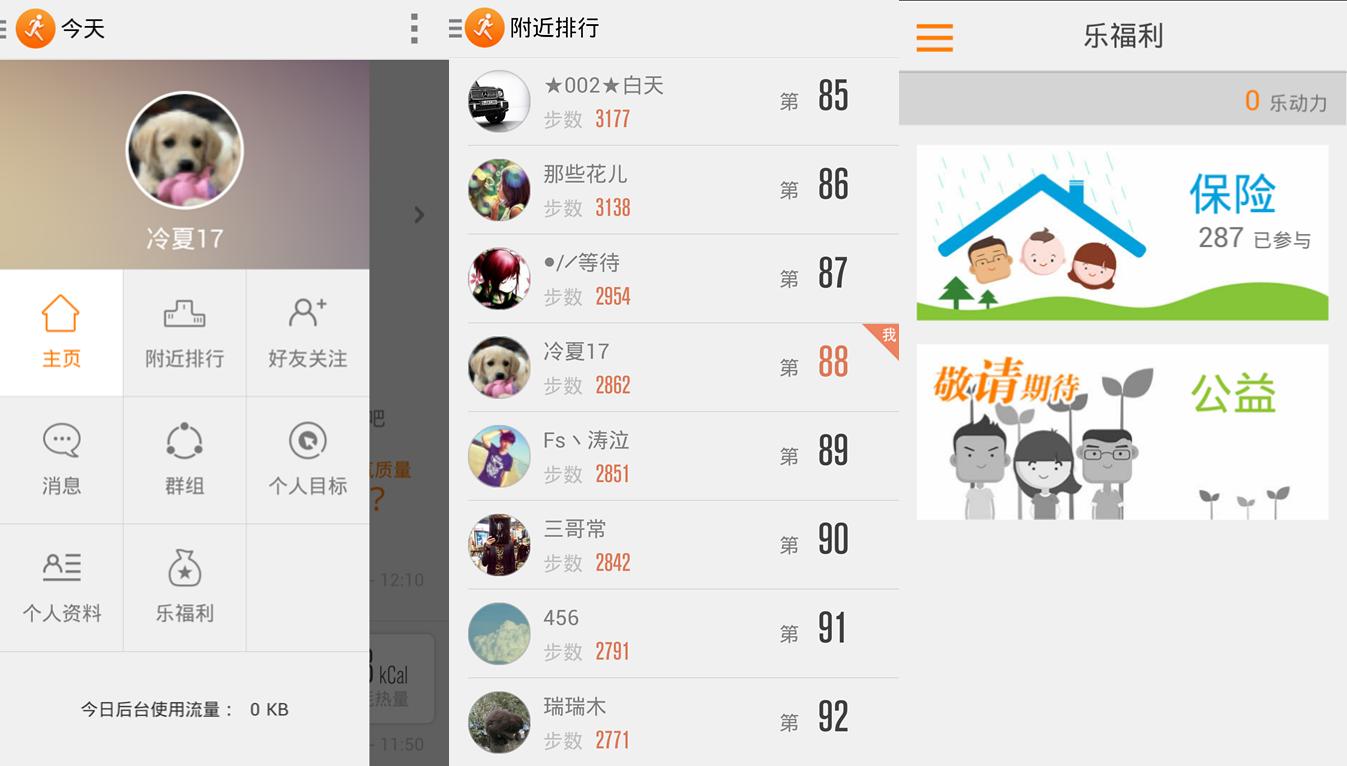
Task: Tap the 附近排行 podium icon
Action: click(x=184, y=313)
